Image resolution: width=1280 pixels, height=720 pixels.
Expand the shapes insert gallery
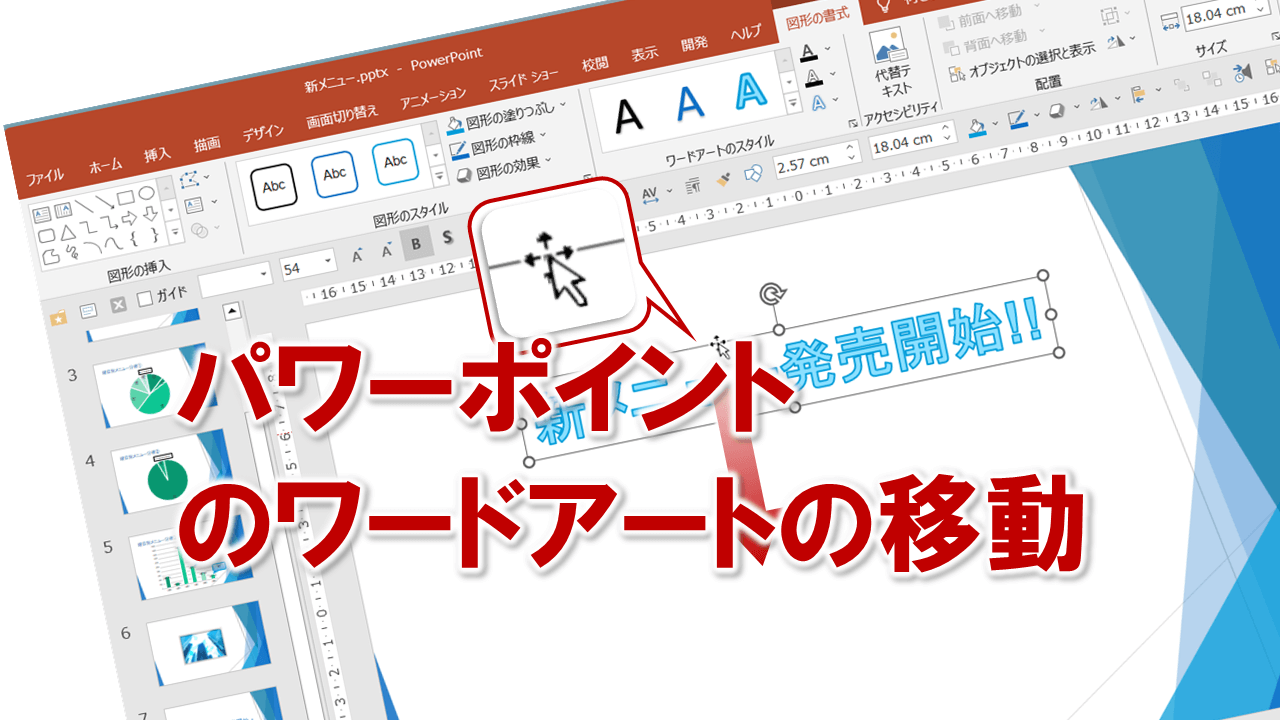pos(175,233)
